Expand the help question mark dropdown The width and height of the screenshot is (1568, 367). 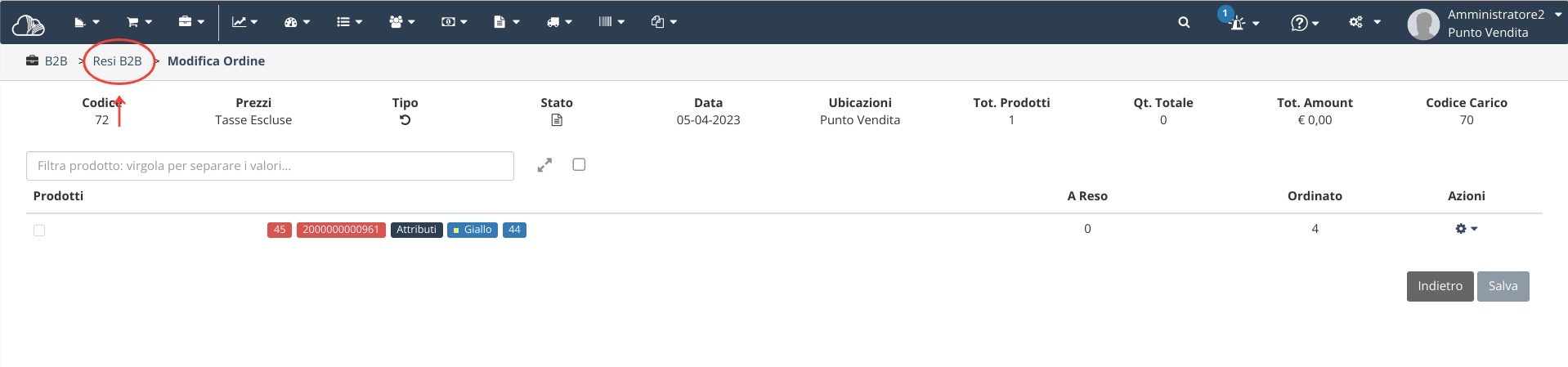pos(1305,23)
